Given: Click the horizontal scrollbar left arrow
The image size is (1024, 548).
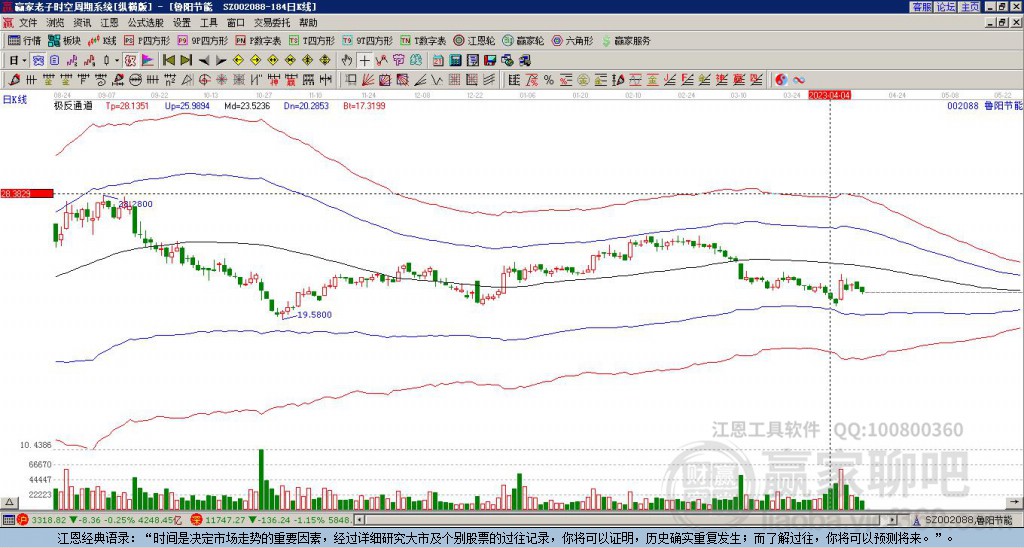Looking at the screenshot, I should [x=359, y=520].
